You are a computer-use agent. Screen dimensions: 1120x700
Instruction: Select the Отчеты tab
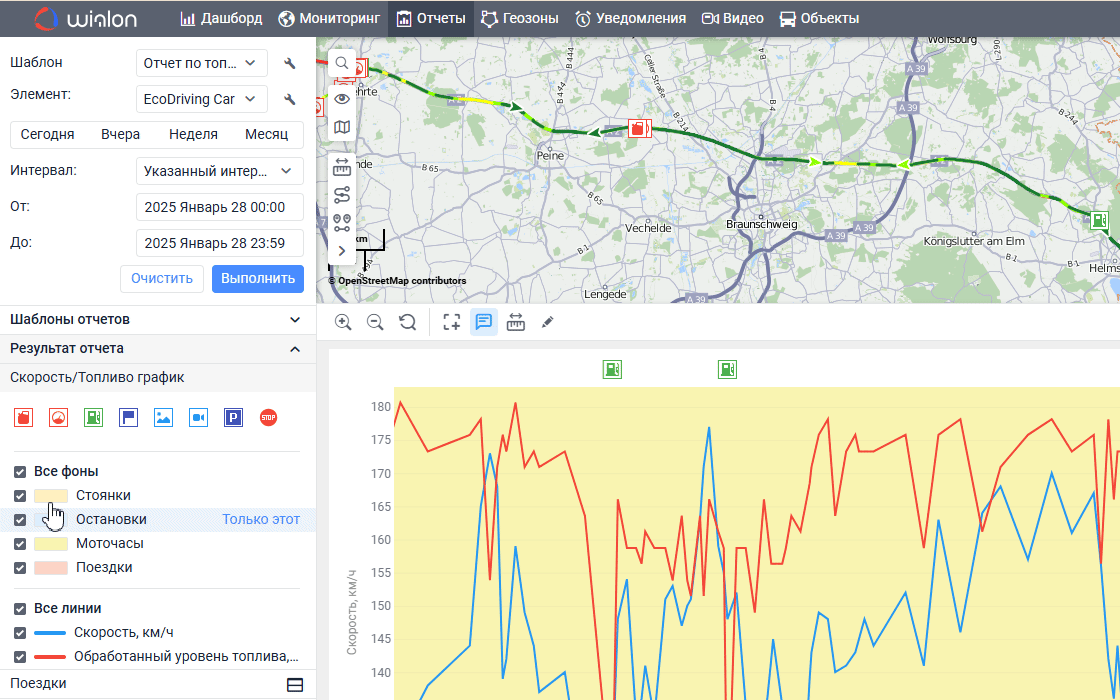tap(431, 19)
